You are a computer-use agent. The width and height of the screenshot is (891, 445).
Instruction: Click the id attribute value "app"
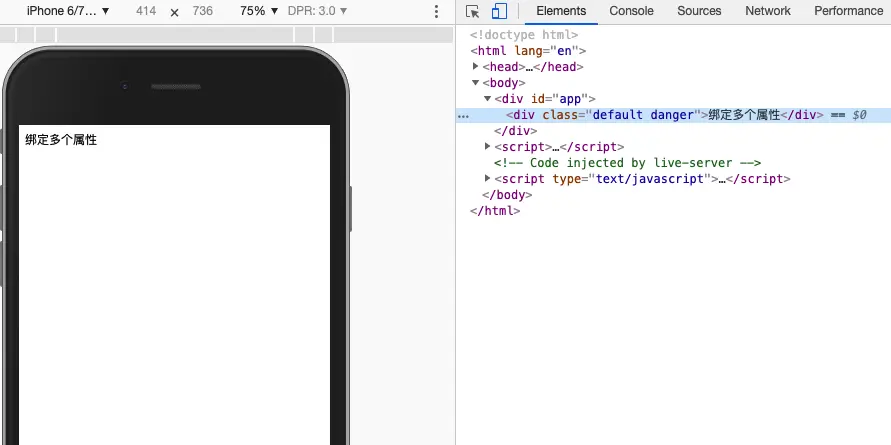(570, 99)
